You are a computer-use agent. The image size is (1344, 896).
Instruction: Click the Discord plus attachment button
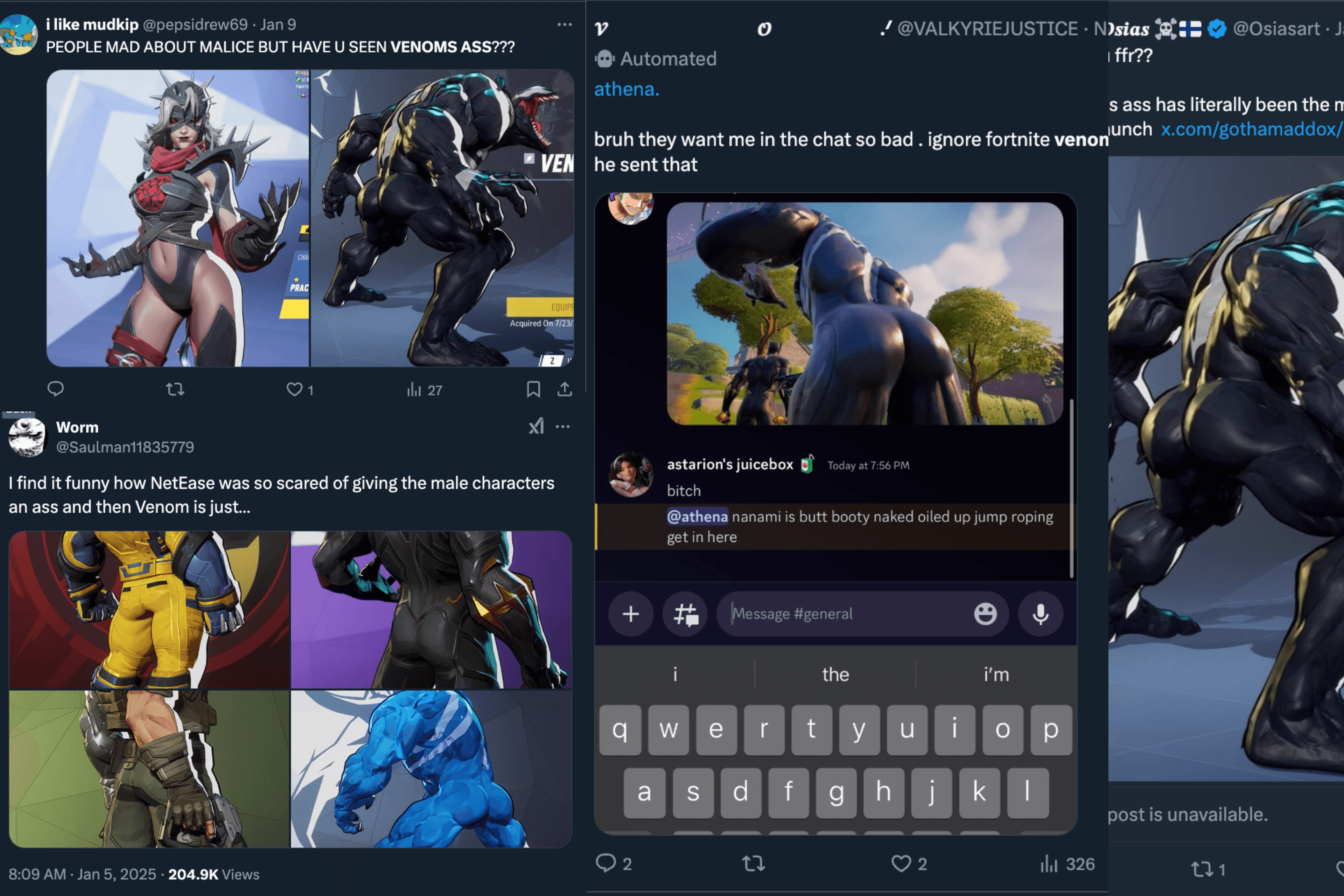pyautogui.click(x=630, y=614)
